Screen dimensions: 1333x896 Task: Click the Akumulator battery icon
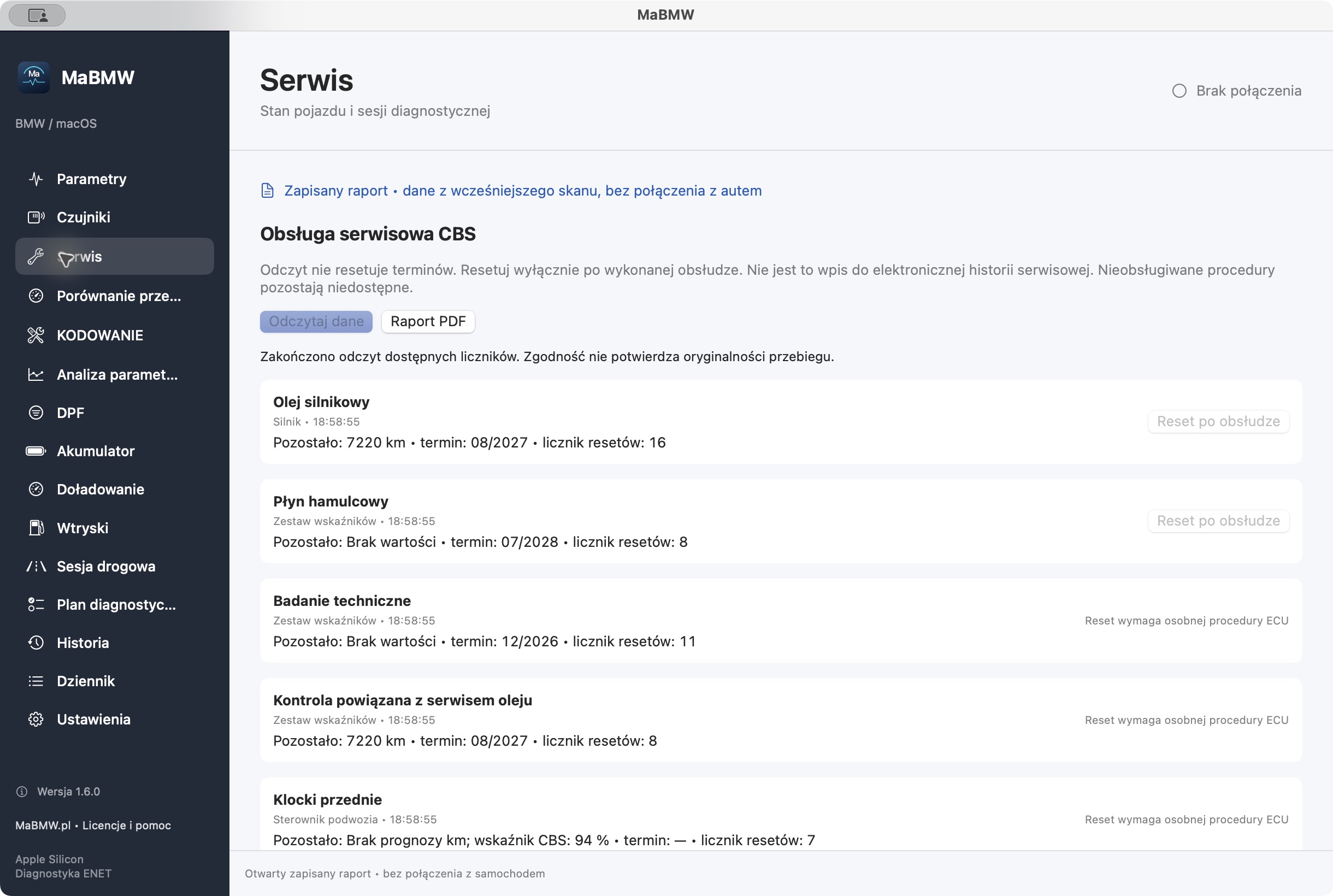[36, 451]
